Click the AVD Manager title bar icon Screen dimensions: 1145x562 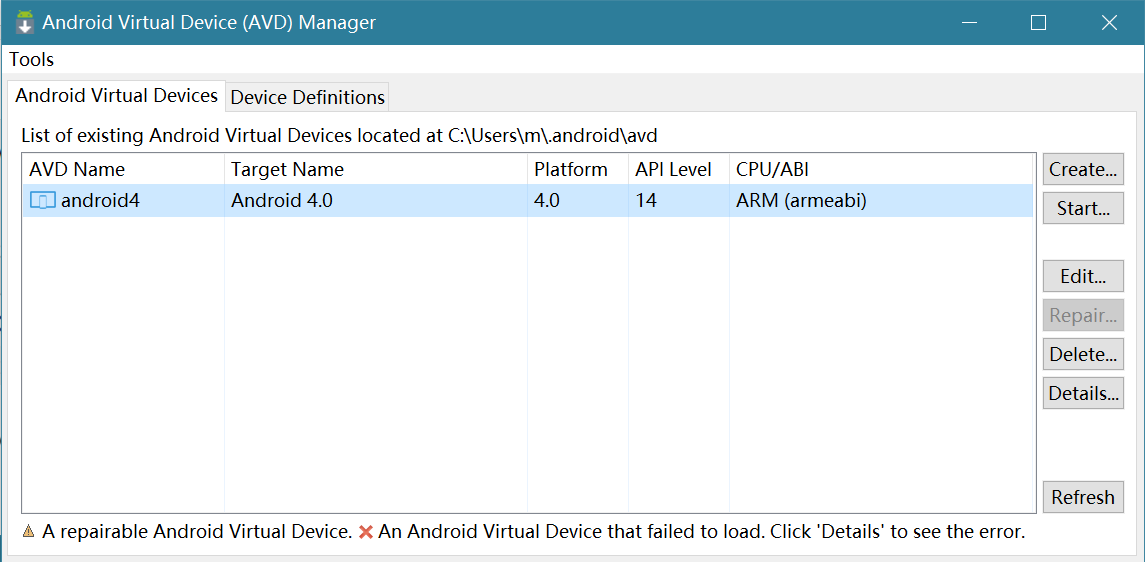pos(25,22)
